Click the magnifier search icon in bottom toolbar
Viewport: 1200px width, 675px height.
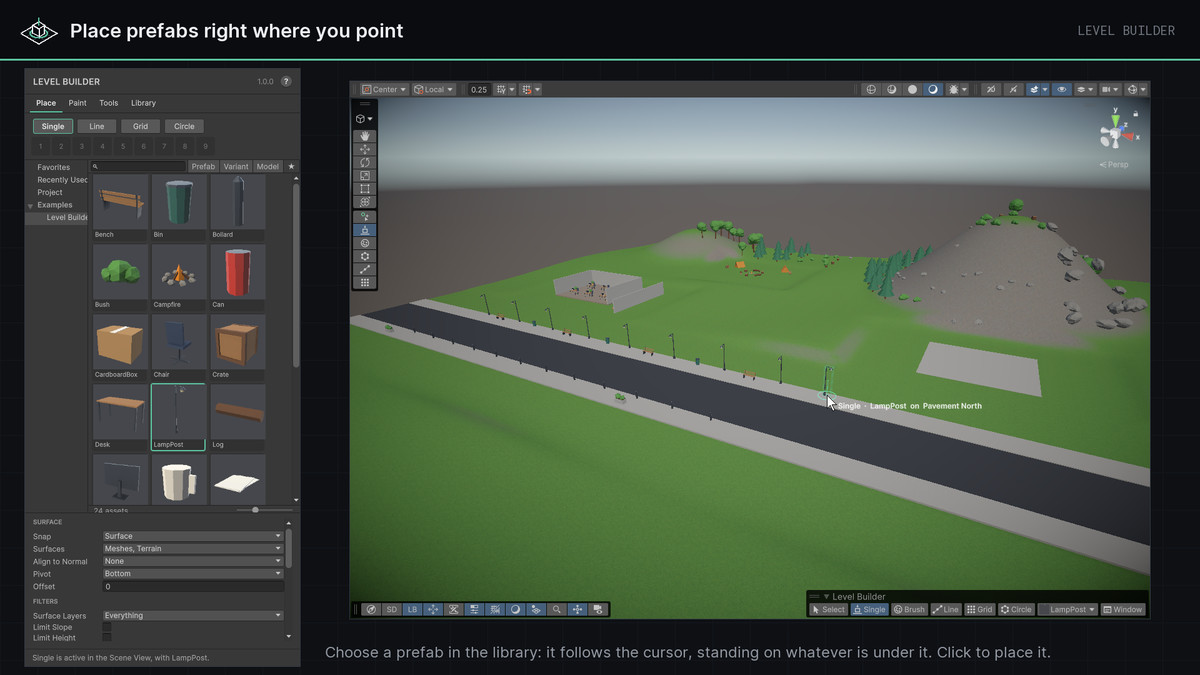click(x=556, y=609)
